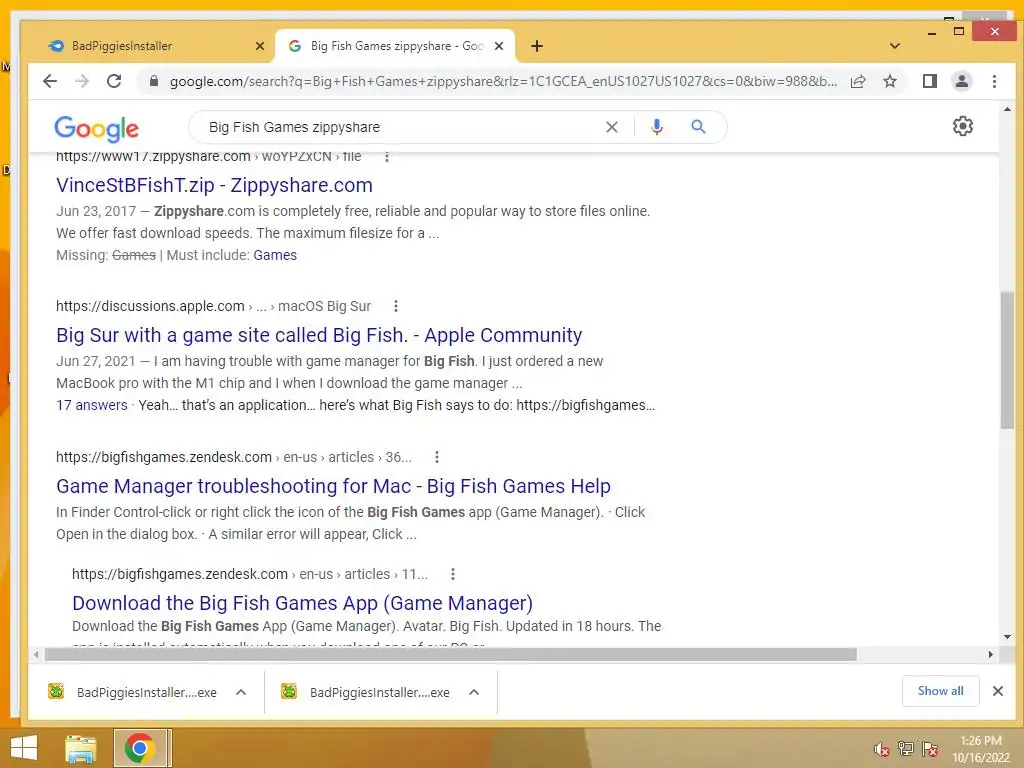Click the scroll up arrow
The height and width of the screenshot is (768, 1024).
(1006, 110)
